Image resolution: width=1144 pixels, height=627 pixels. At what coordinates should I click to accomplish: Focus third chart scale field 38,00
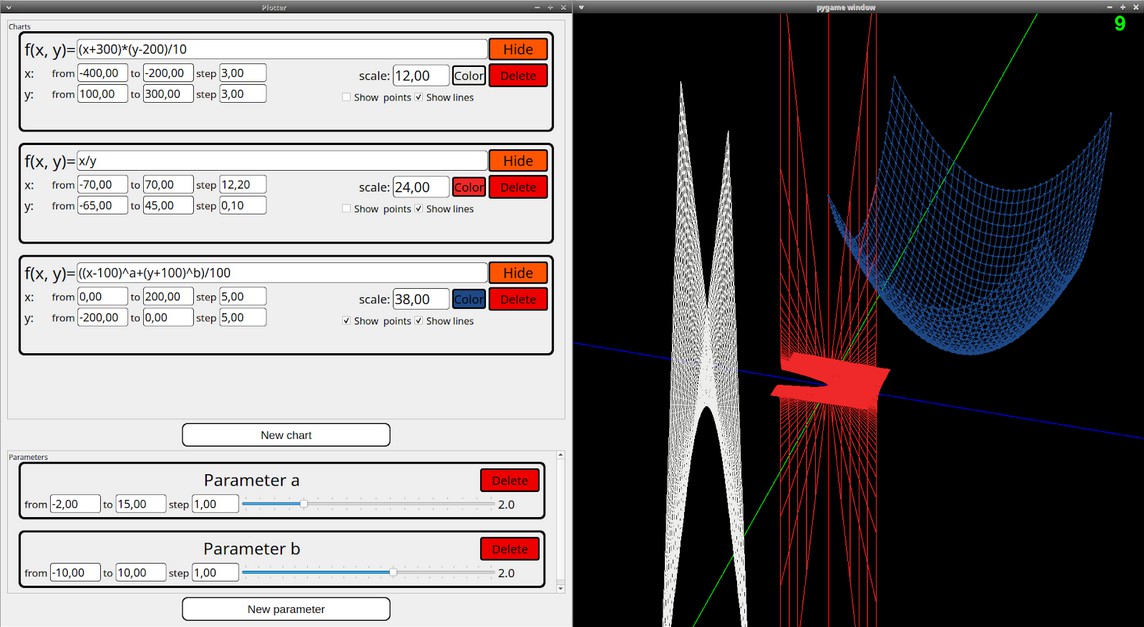click(421, 299)
